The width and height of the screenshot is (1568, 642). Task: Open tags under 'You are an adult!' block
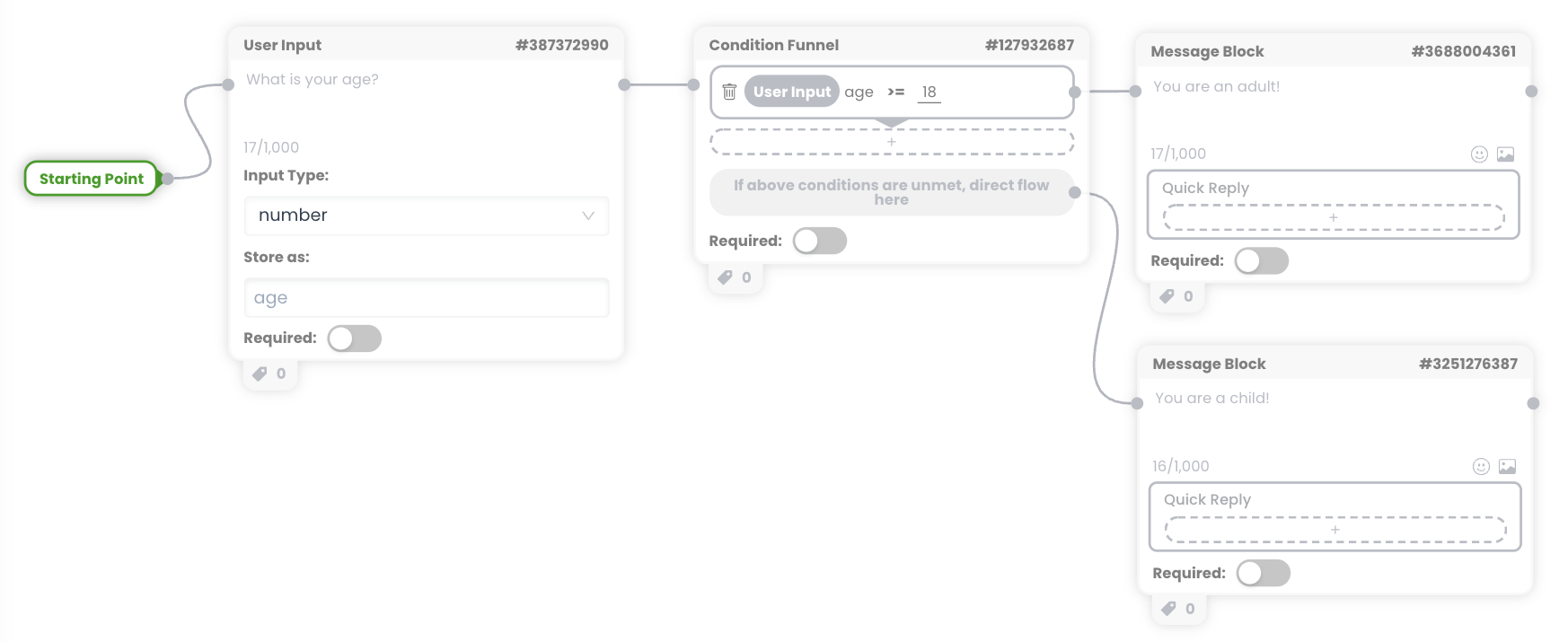coord(1176,296)
